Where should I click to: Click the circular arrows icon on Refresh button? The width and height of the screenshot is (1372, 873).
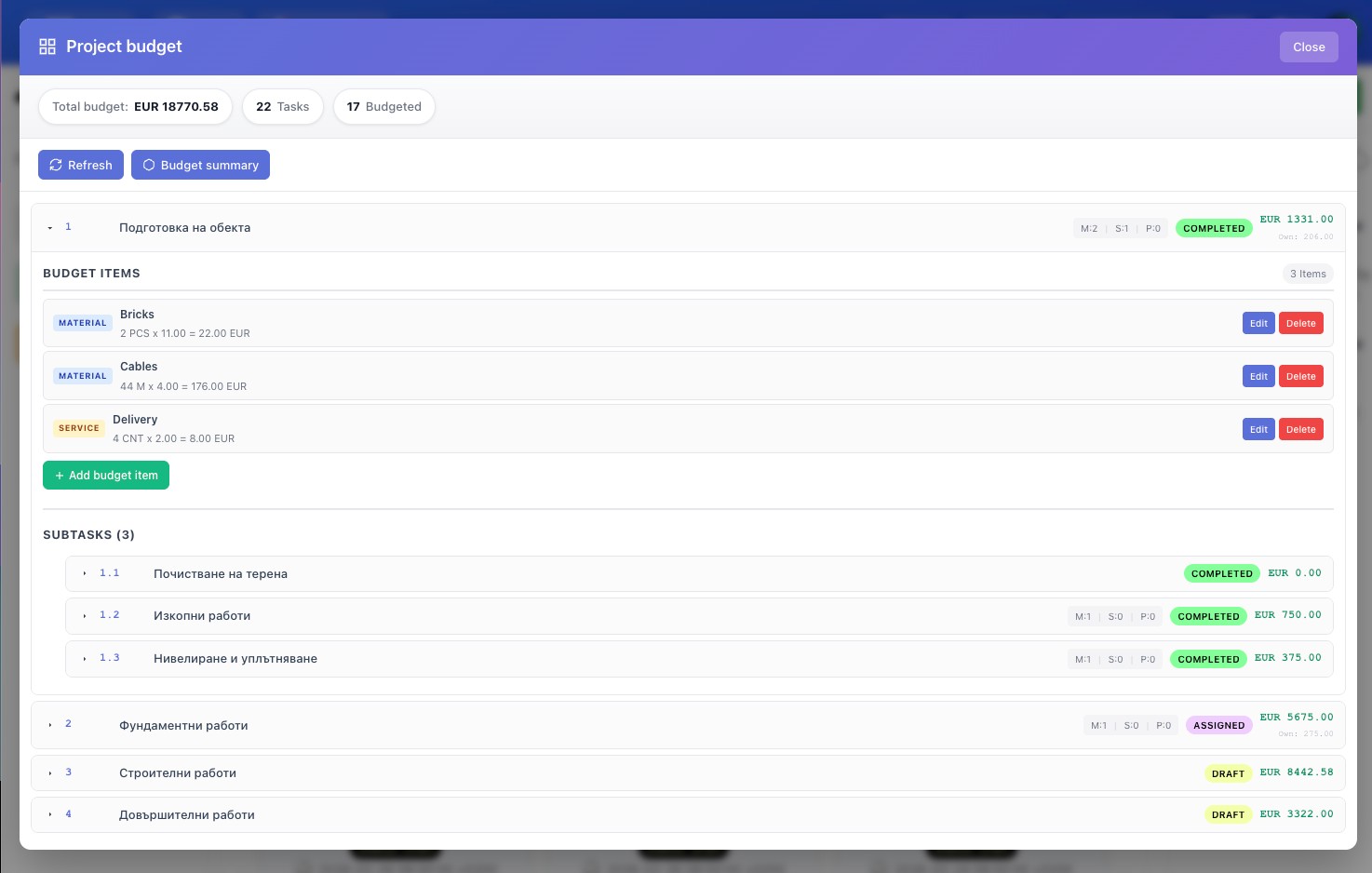[x=58, y=165]
